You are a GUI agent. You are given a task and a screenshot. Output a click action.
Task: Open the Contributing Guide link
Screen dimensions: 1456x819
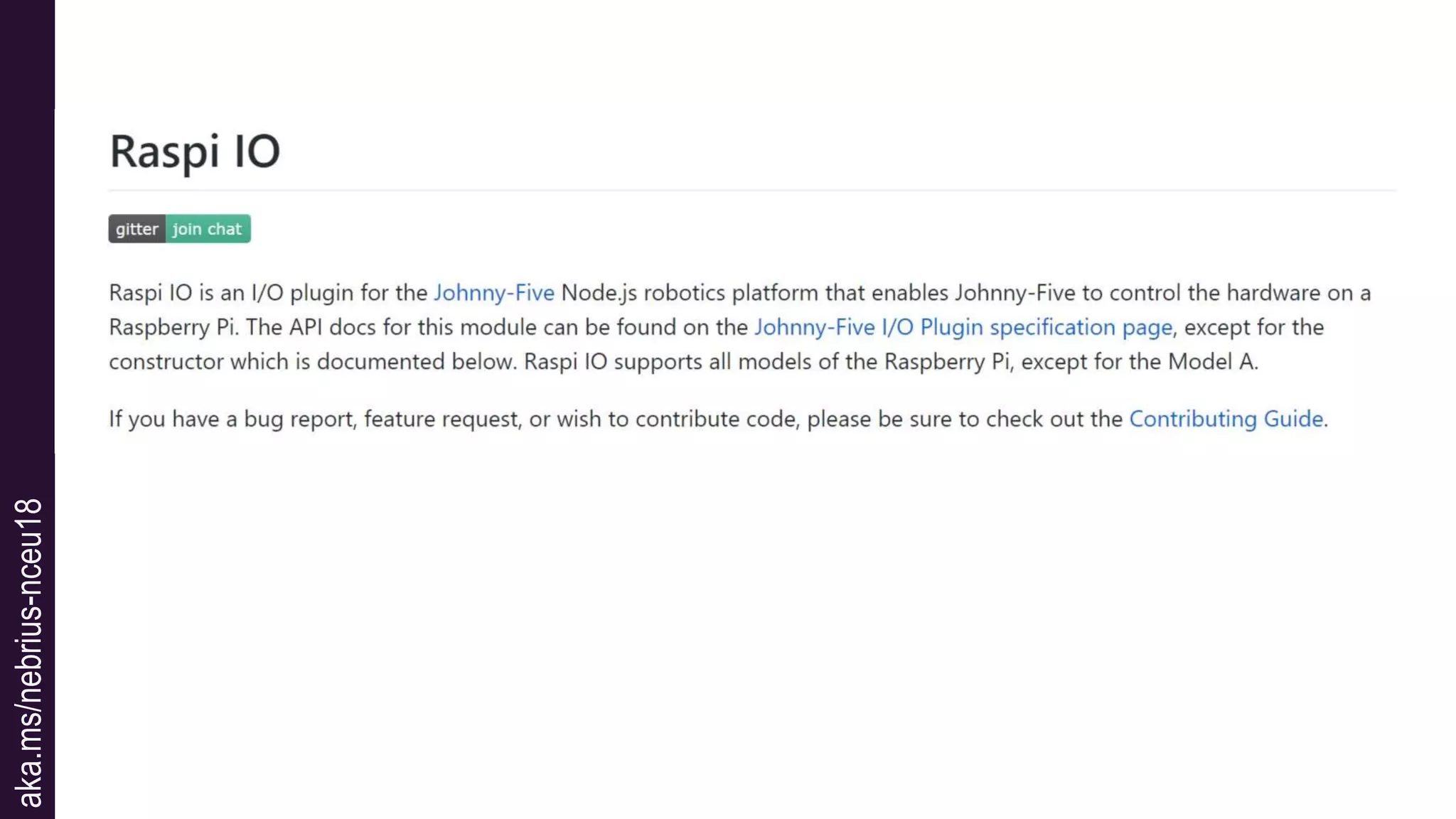tap(1226, 419)
